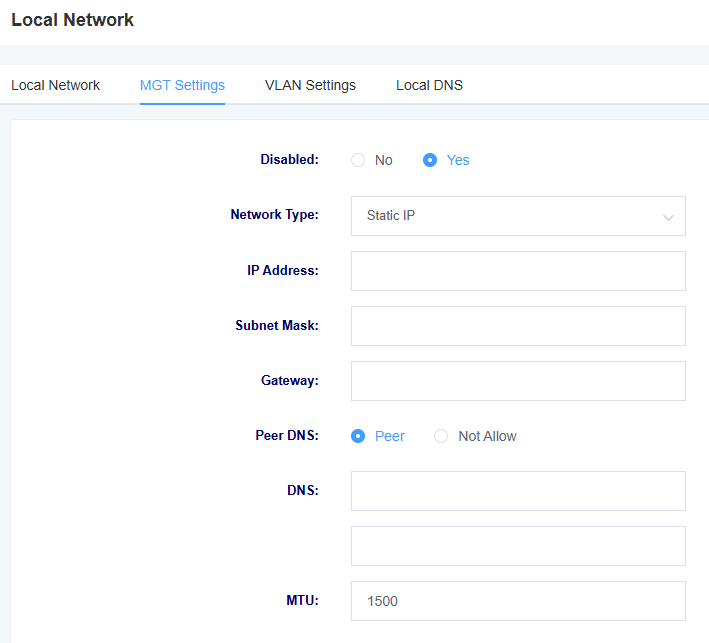Image resolution: width=709 pixels, height=643 pixels.
Task: Focus the MTU field showing 1500
Action: point(518,601)
